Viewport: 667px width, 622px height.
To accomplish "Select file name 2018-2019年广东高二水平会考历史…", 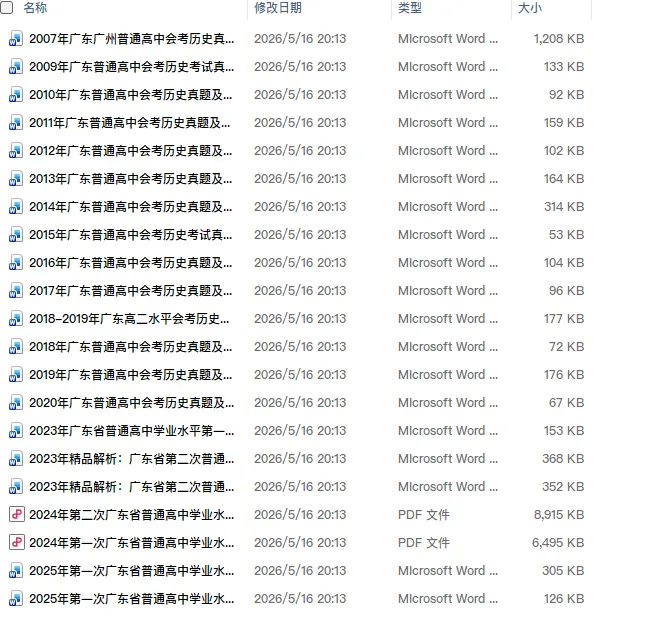I will pyautogui.click(x=129, y=319).
